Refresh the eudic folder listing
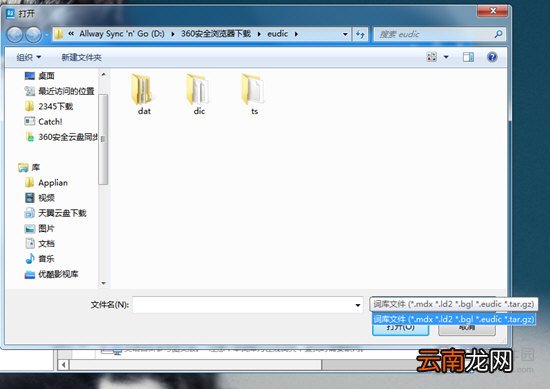The width and height of the screenshot is (550, 389). [x=360, y=34]
